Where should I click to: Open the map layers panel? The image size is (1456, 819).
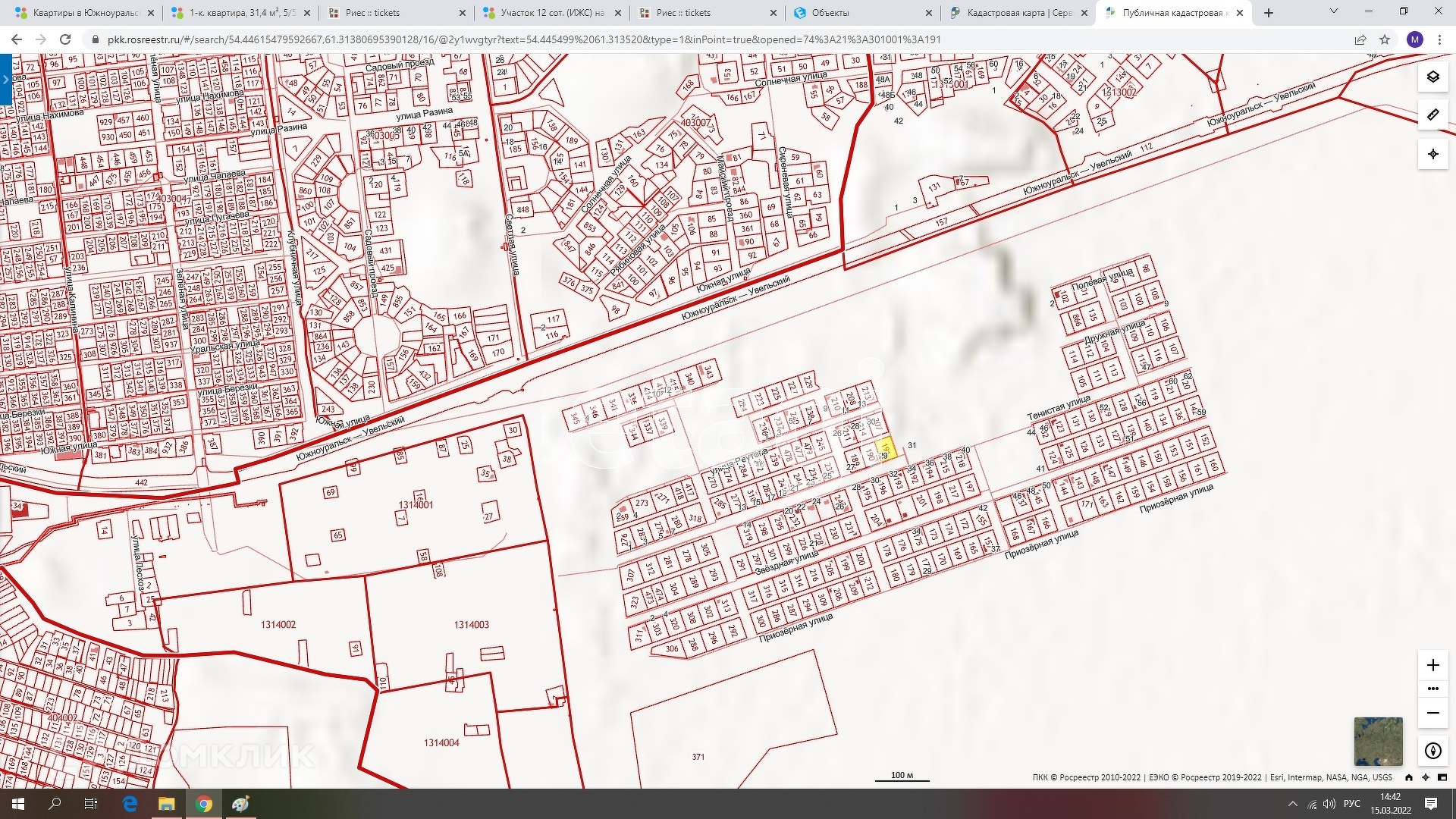[1432, 77]
